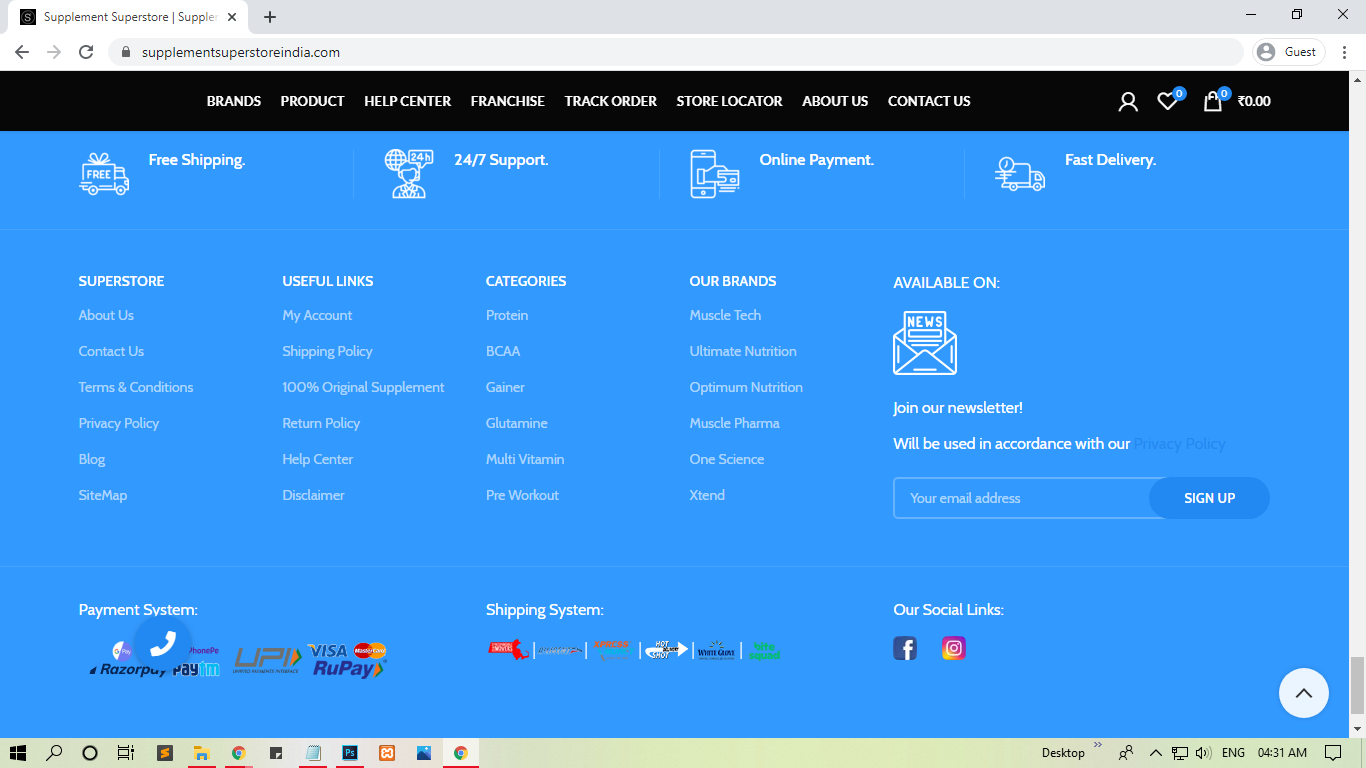Click the page scrollbar up arrow

tap(1356, 79)
